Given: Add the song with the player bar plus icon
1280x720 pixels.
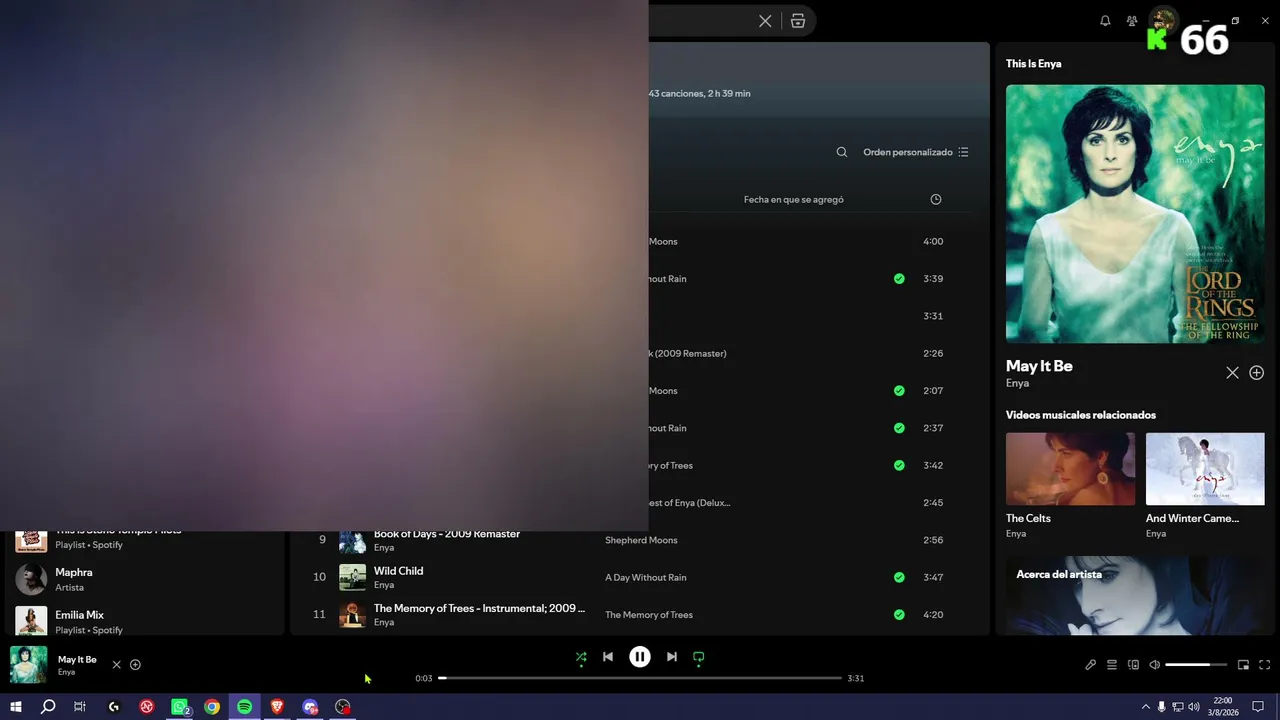Looking at the screenshot, I should (136, 665).
